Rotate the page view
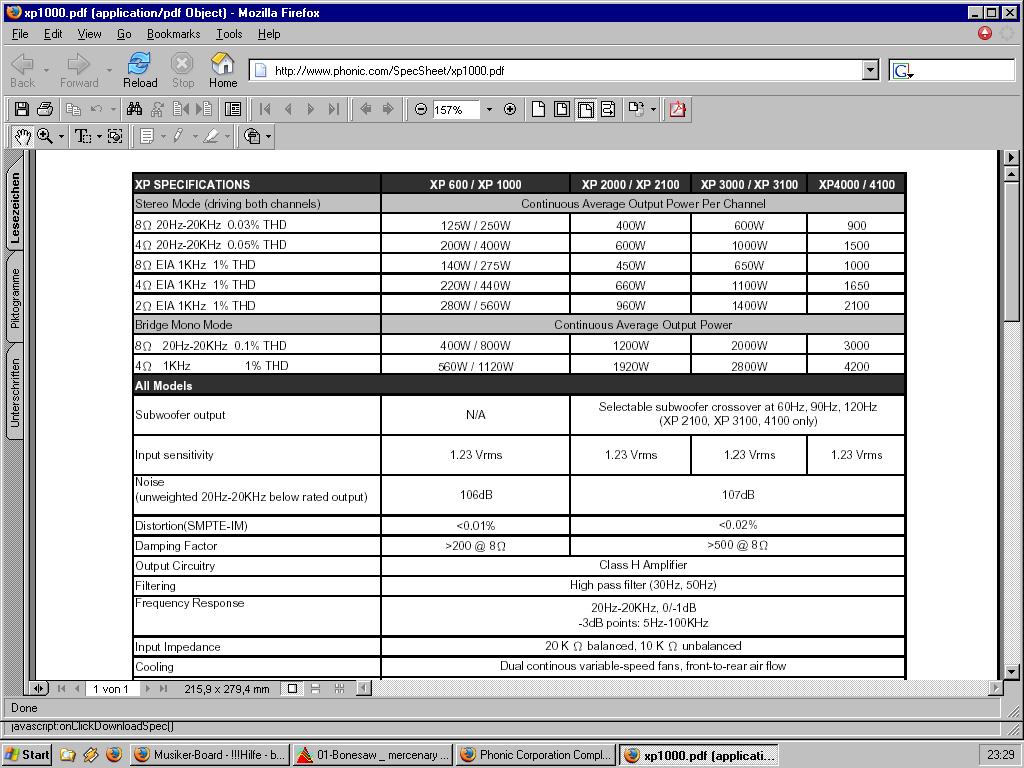This screenshot has height=768, width=1024. 635,109
